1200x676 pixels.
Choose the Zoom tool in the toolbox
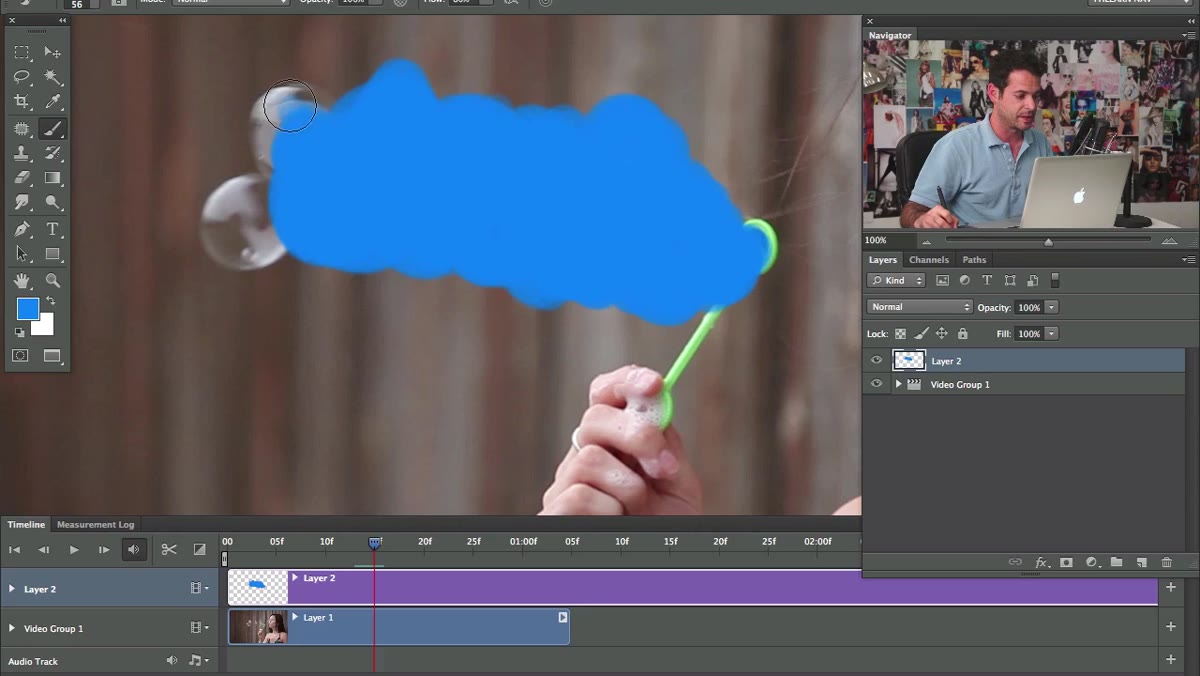coord(53,281)
